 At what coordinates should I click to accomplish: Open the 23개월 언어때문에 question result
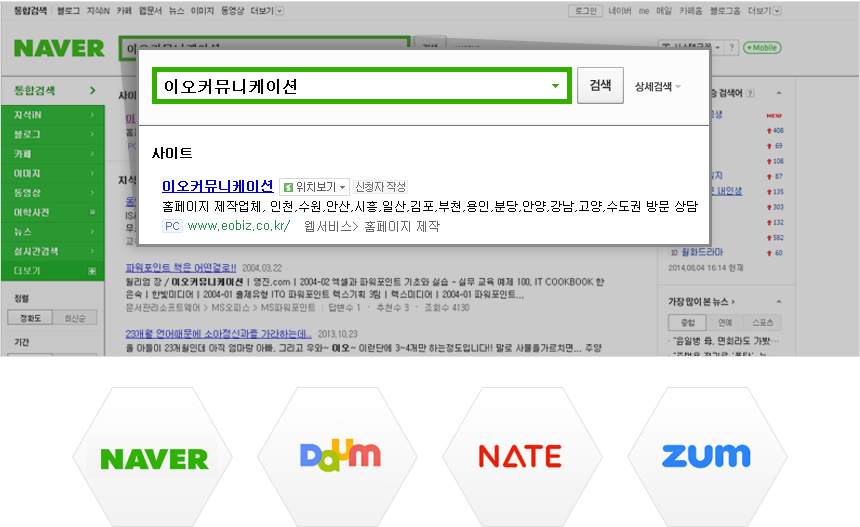tap(218, 334)
